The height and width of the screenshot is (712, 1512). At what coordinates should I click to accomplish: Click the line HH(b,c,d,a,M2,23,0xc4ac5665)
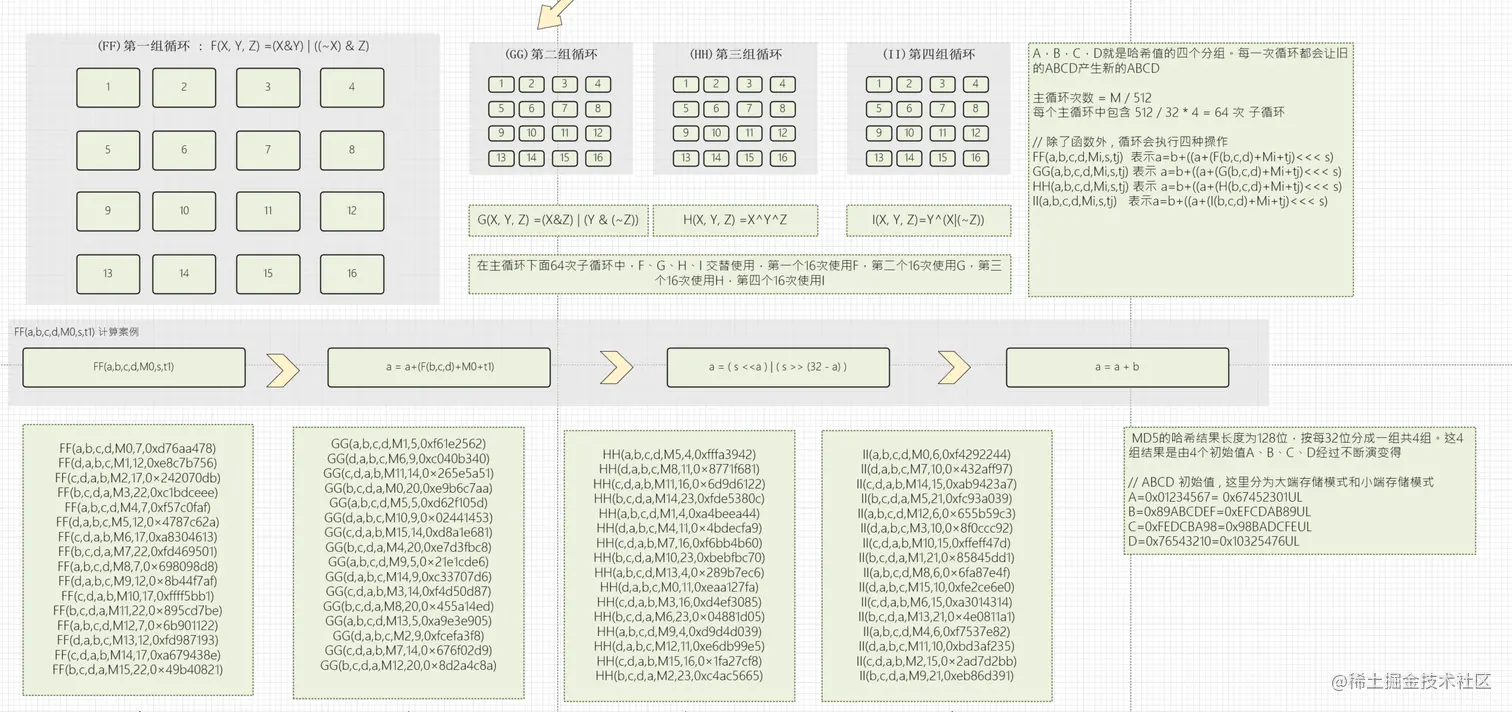[679, 676]
